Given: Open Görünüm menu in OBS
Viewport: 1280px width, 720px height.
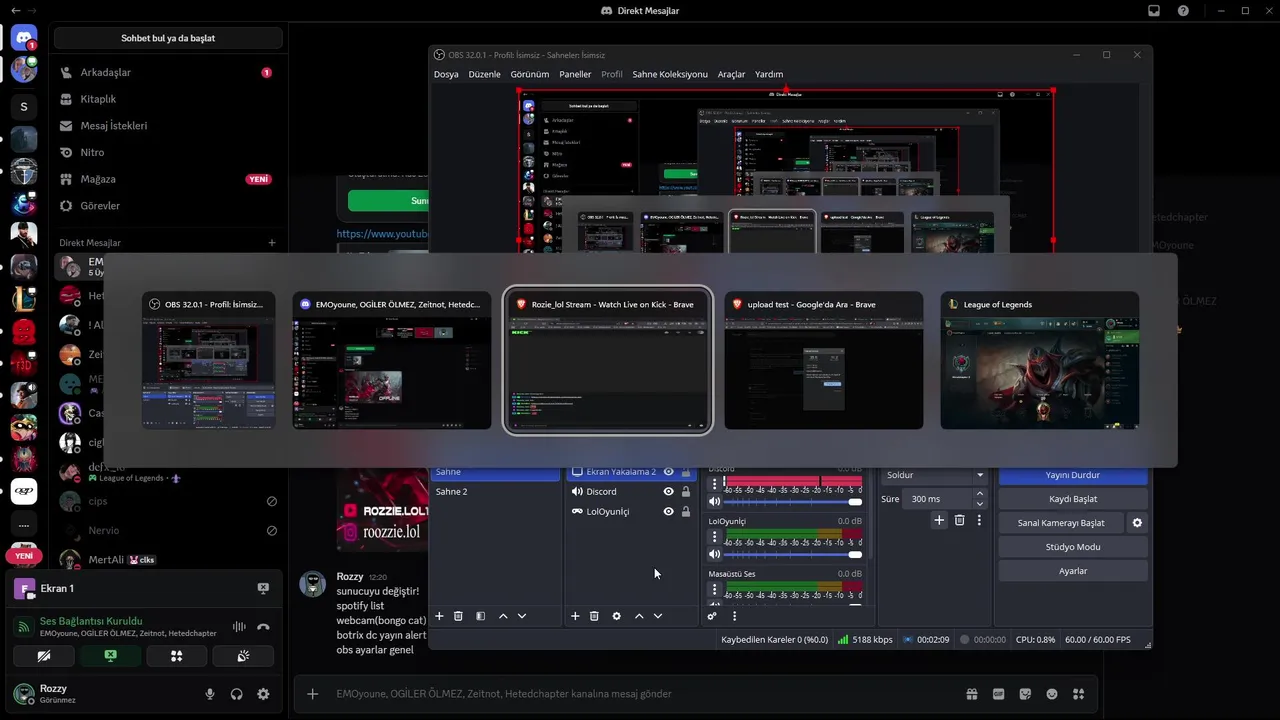Looking at the screenshot, I should click(530, 74).
